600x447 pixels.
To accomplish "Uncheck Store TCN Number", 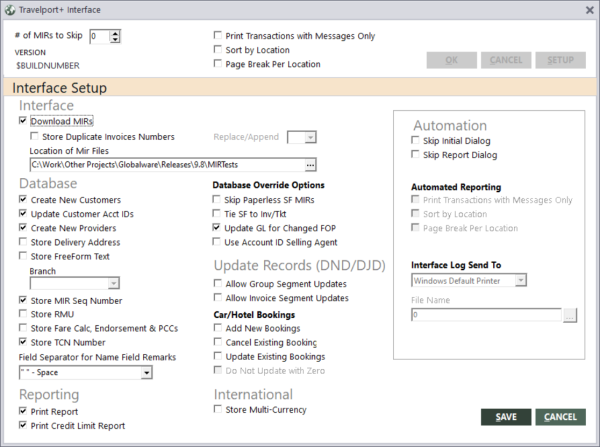I will [x=23, y=342].
